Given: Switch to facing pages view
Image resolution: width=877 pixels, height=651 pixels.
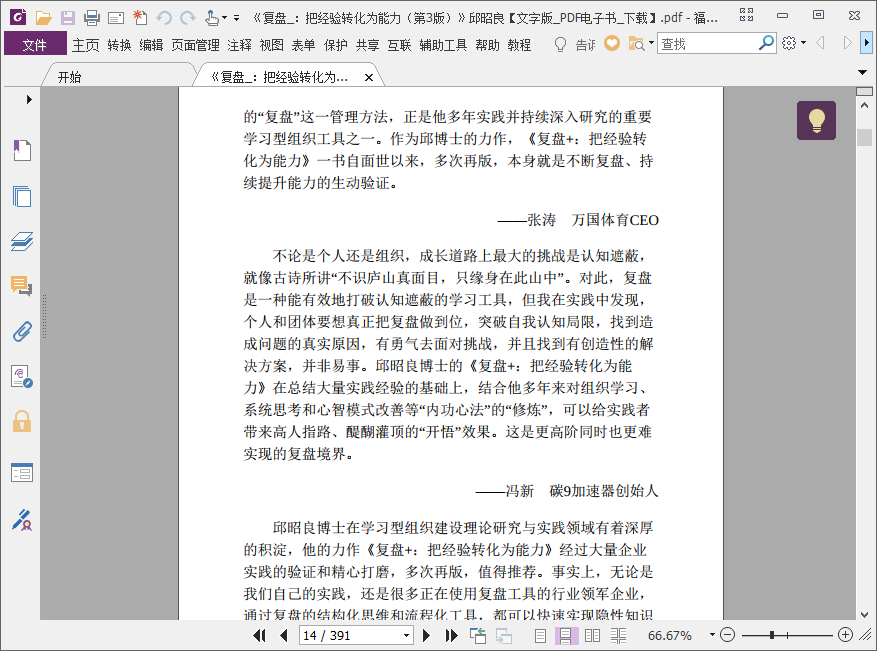Looking at the screenshot, I should pos(592,635).
